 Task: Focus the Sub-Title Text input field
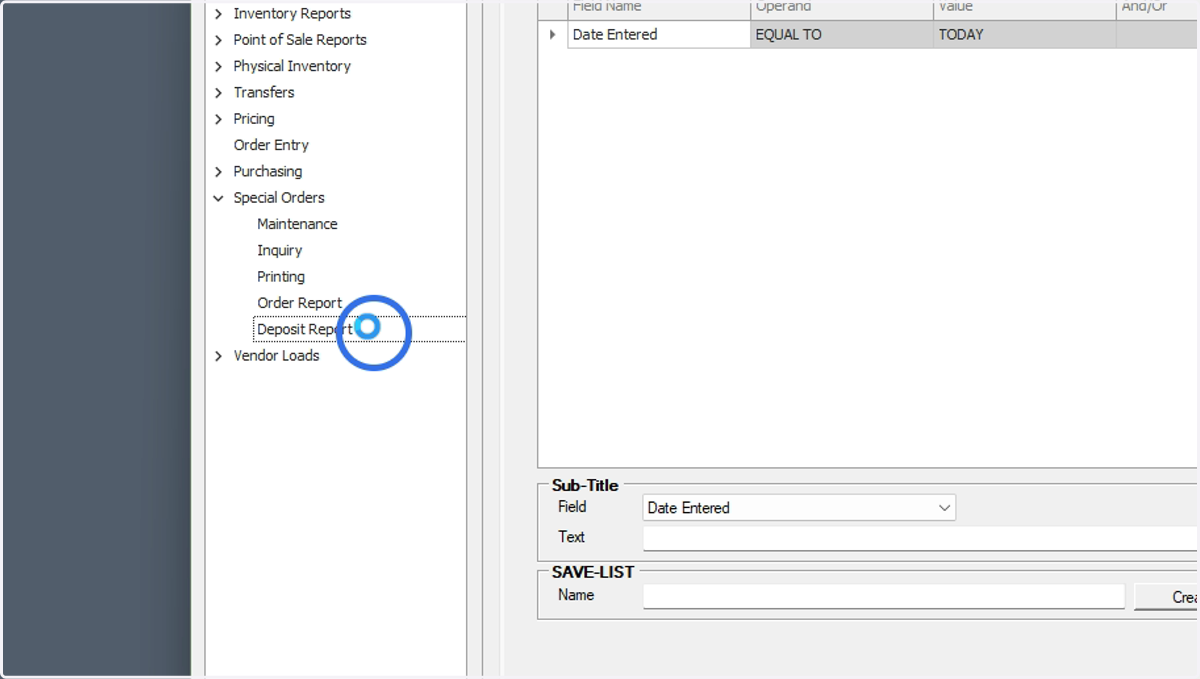pyautogui.click(x=920, y=538)
